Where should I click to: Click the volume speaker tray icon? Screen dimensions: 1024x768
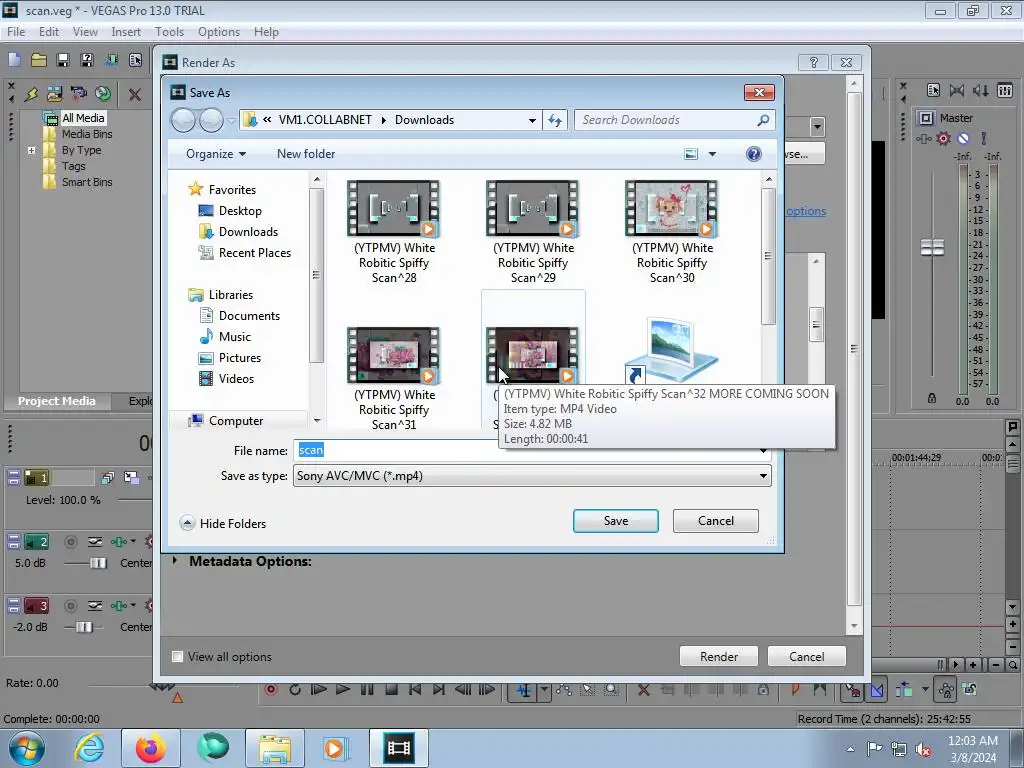point(923,750)
